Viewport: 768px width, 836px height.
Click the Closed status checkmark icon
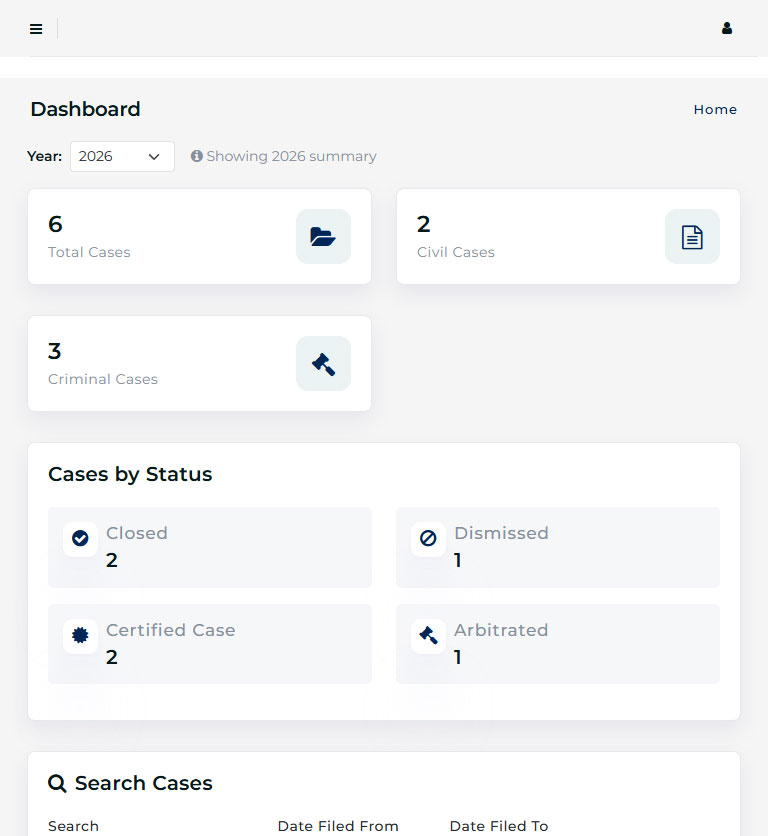coord(80,538)
